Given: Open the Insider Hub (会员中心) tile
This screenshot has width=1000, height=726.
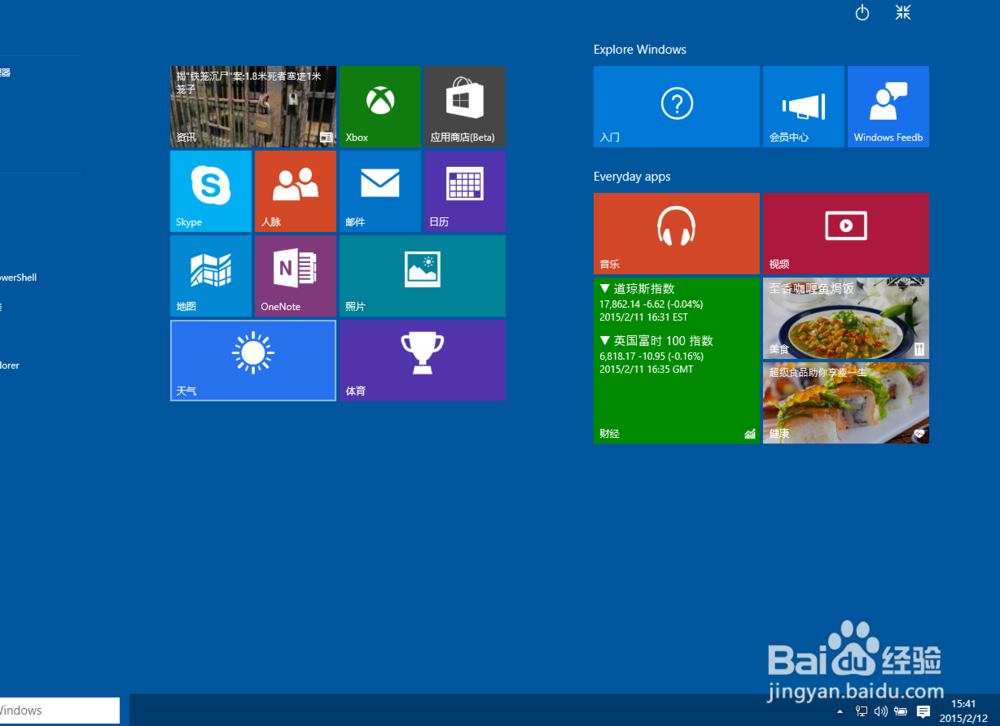Looking at the screenshot, I should (x=804, y=107).
